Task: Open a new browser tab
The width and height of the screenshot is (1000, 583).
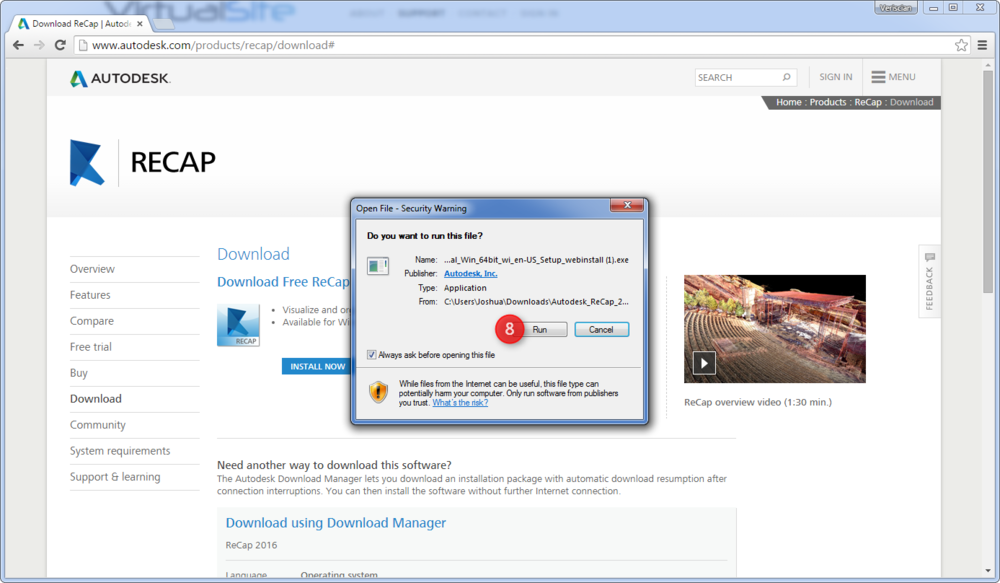Action: point(163,24)
